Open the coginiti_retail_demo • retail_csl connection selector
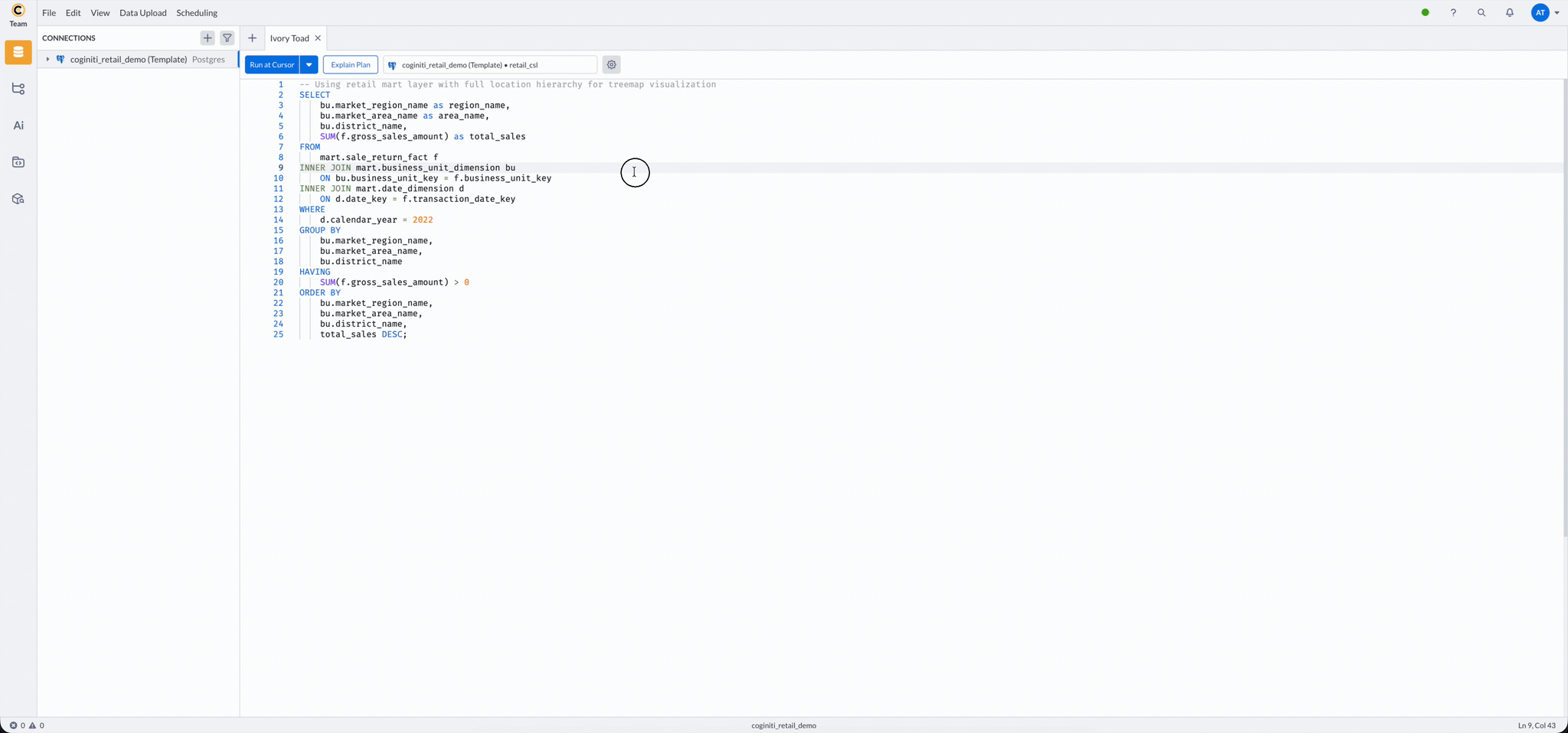The height and width of the screenshot is (733, 1568). (490, 64)
